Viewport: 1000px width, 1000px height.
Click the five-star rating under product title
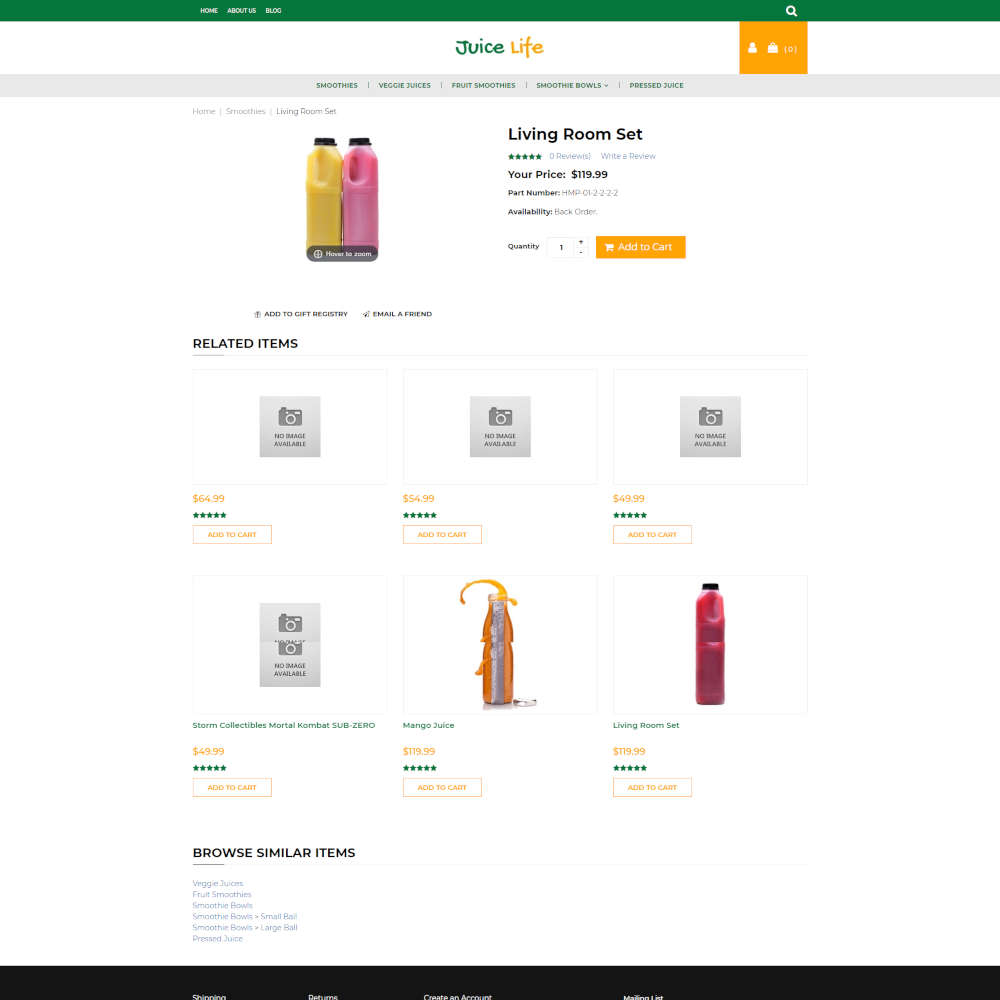coord(525,156)
